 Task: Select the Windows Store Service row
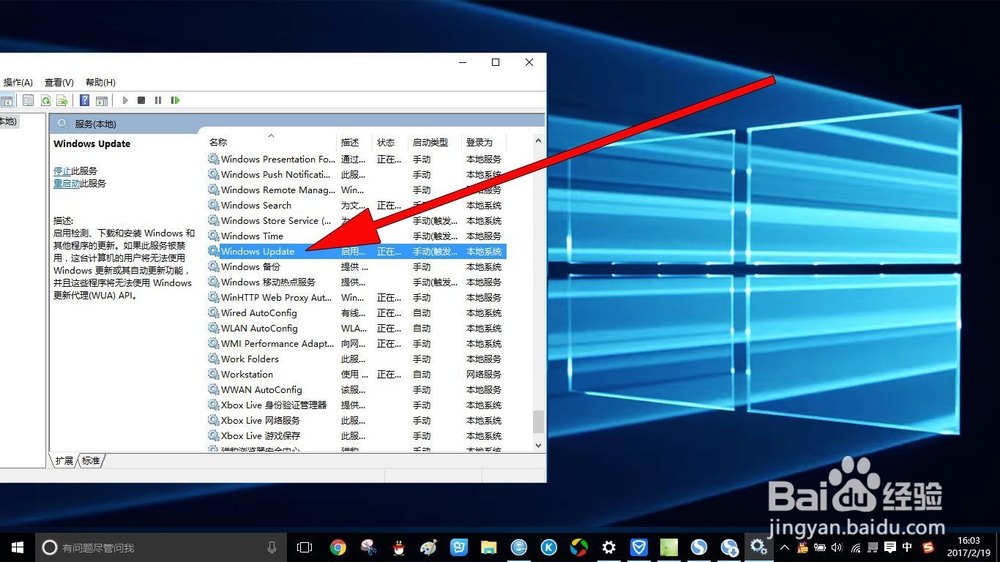pos(356,221)
